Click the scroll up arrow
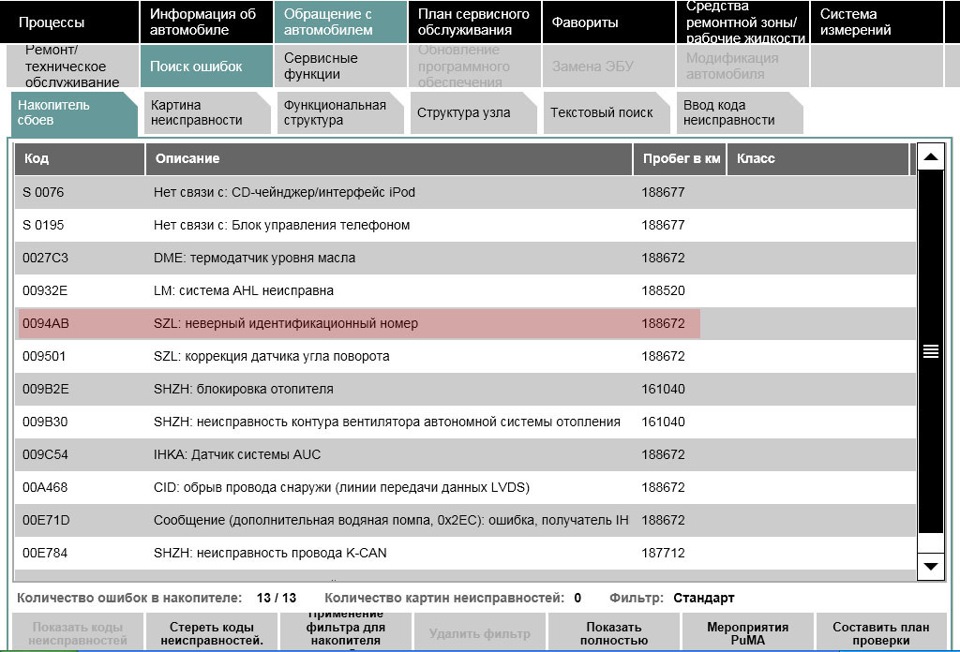The image size is (960, 652). [x=931, y=157]
